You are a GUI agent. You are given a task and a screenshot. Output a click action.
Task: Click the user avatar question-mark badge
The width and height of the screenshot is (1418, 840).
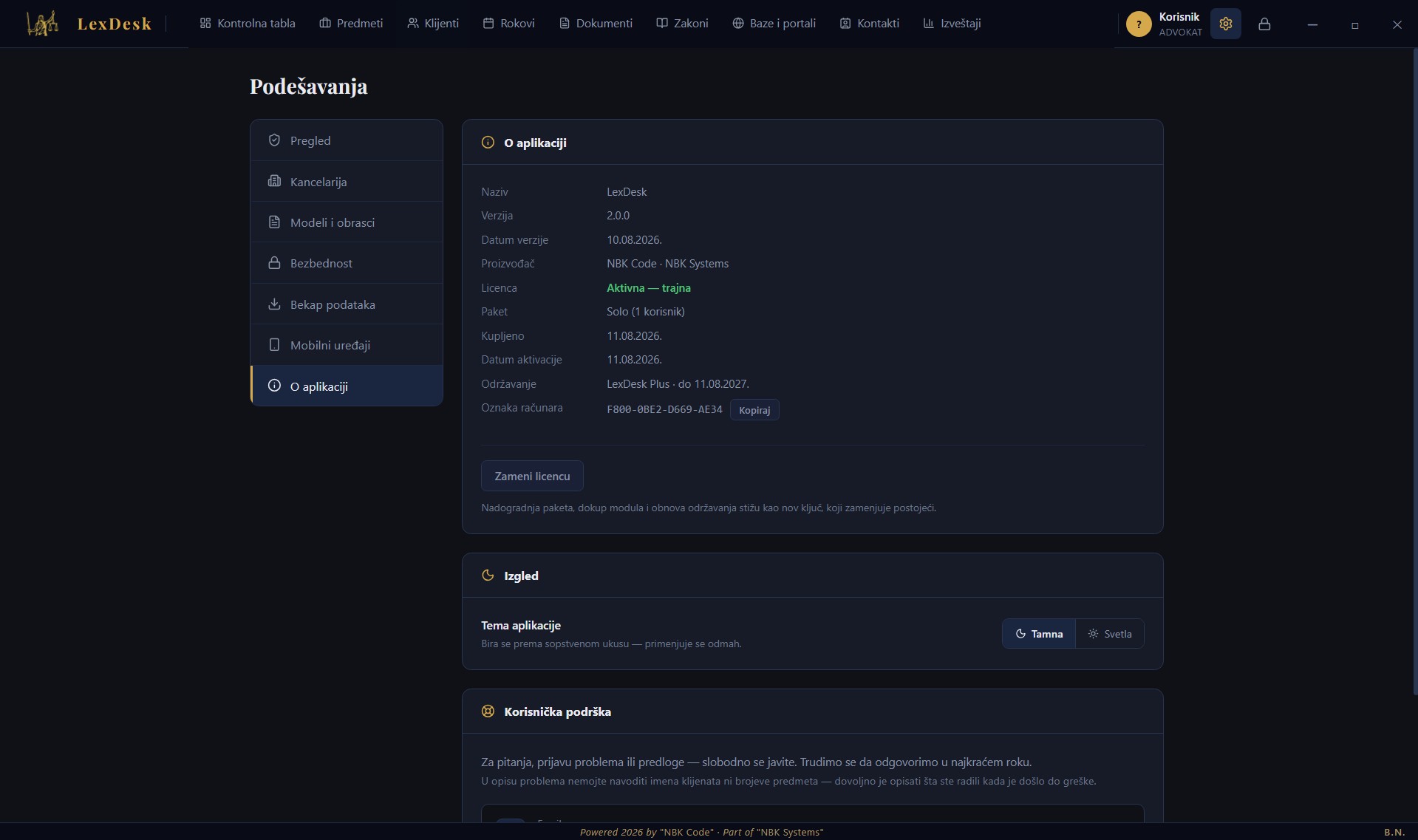tap(1139, 24)
